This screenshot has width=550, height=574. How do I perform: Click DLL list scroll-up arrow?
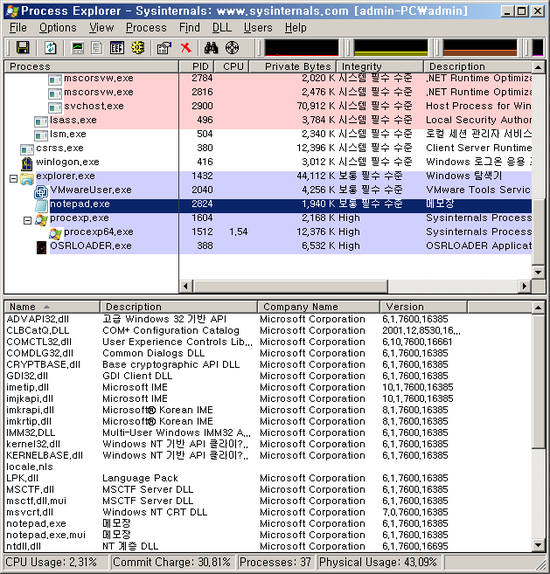538,308
